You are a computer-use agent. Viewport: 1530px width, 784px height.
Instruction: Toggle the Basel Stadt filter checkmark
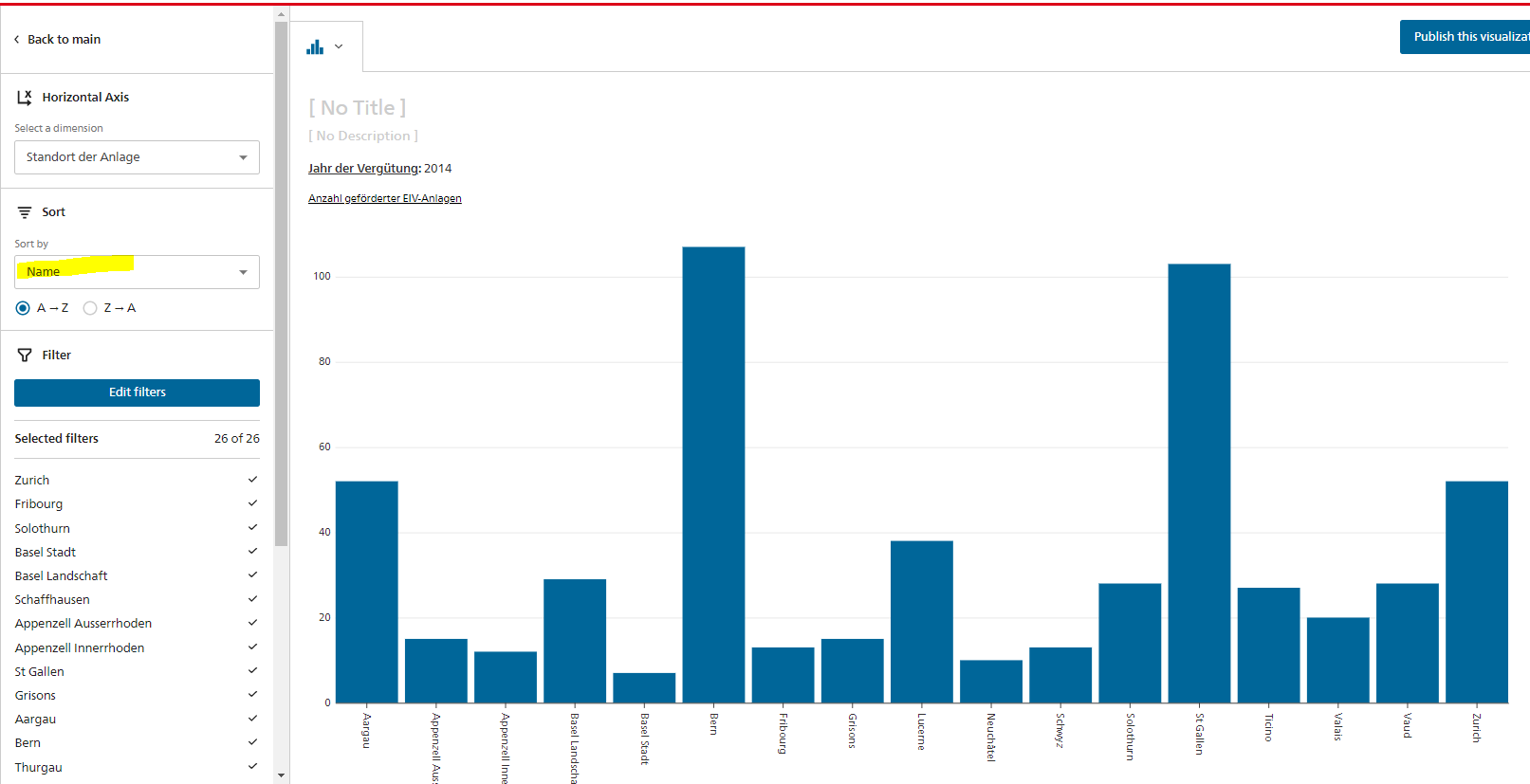tap(252, 552)
